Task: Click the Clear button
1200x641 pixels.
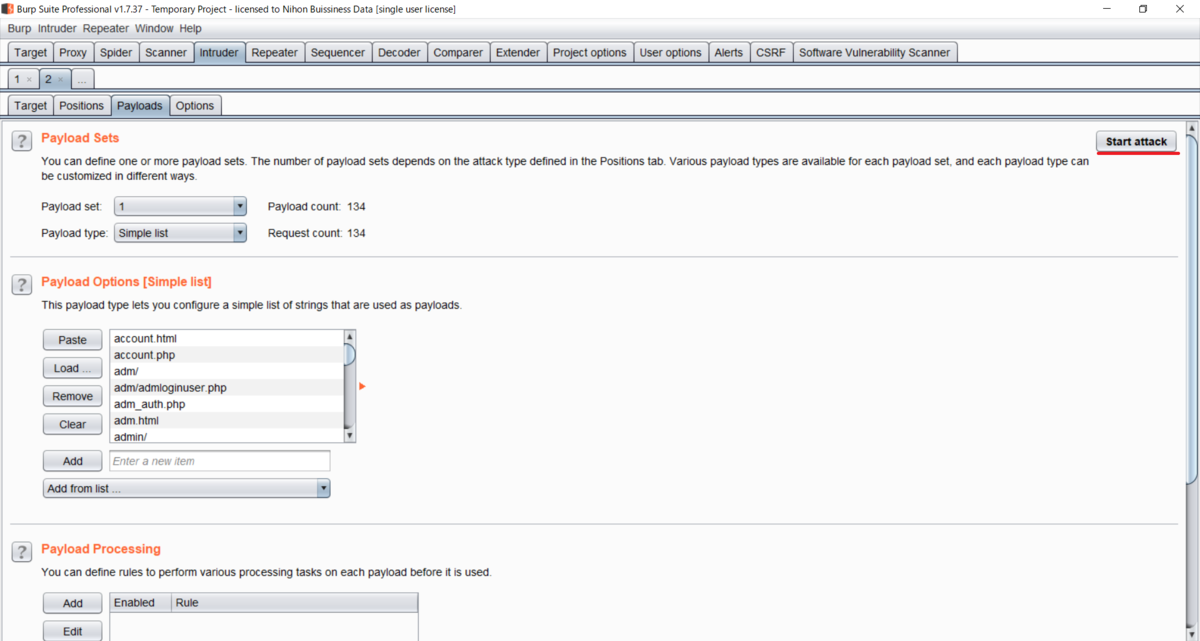Action: [x=72, y=424]
